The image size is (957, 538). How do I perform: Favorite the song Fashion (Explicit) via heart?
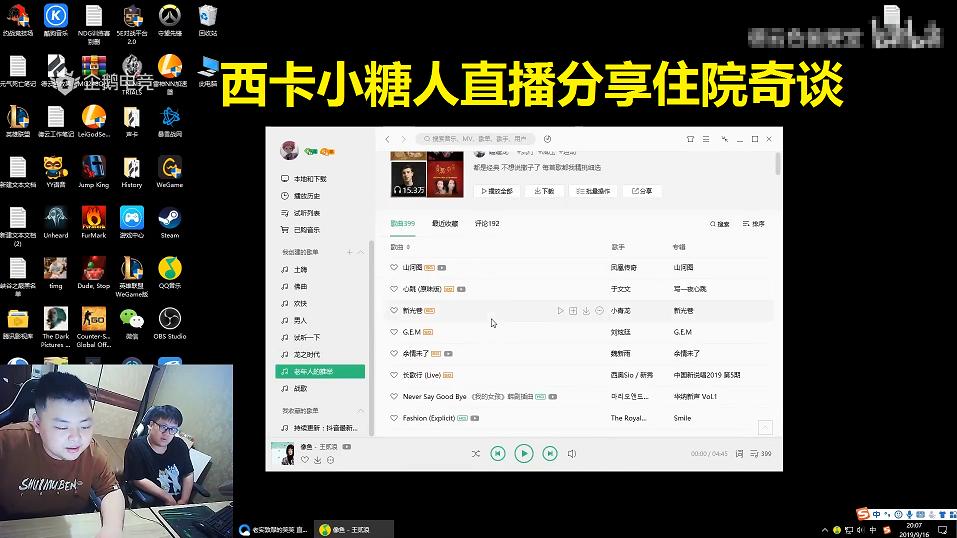coord(394,418)
